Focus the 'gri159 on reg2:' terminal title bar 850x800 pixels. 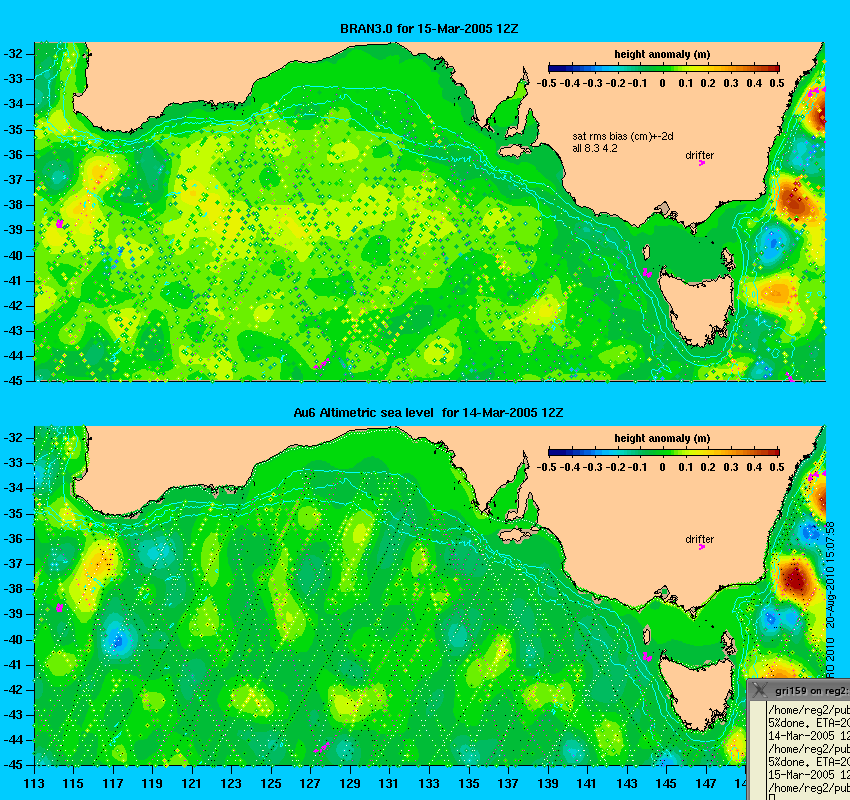[x=799, y=690]
